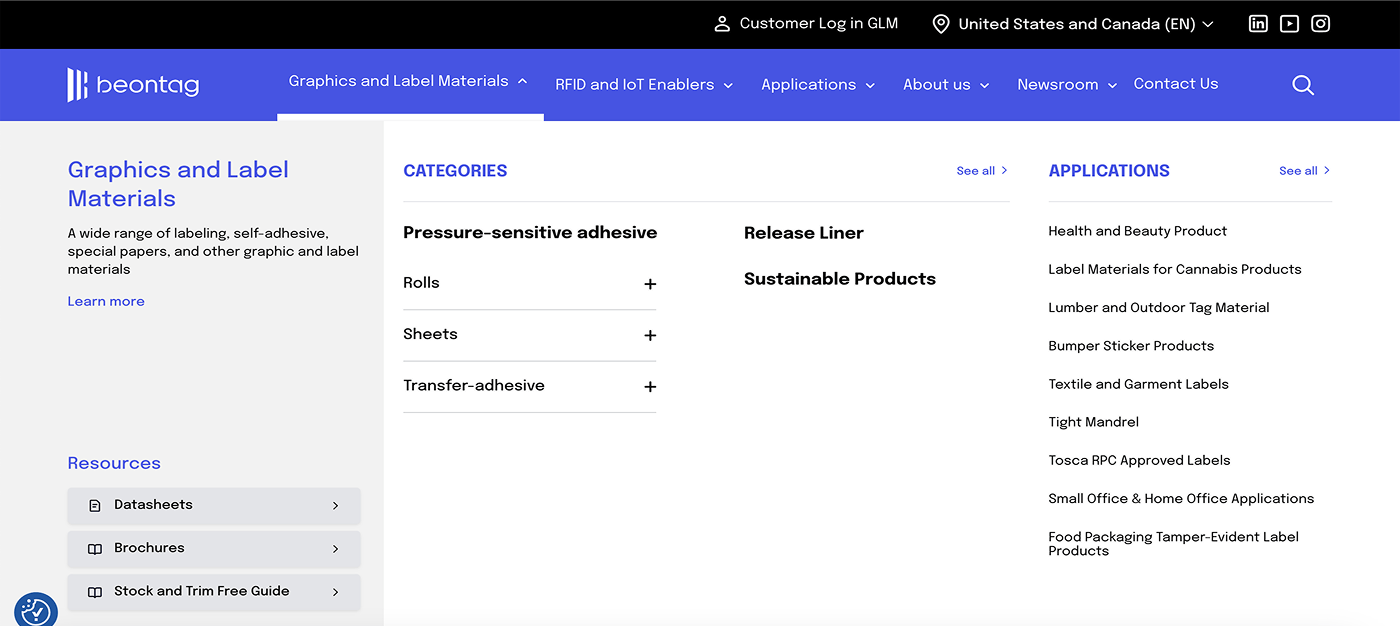Open the Instagram icon
The height and width of the screenshot is (627, 1400).
[1320, 22]
